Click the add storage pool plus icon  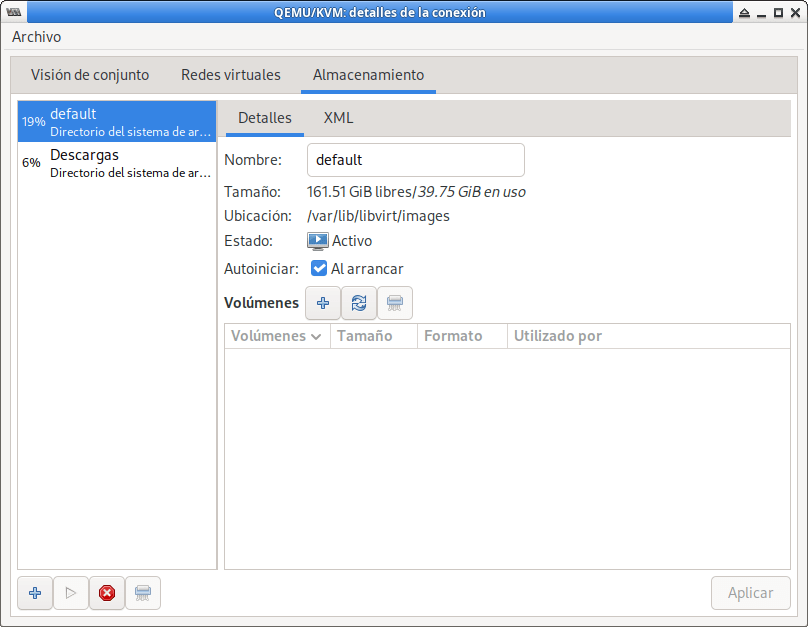pyautogui.click(x=35, y=593)
